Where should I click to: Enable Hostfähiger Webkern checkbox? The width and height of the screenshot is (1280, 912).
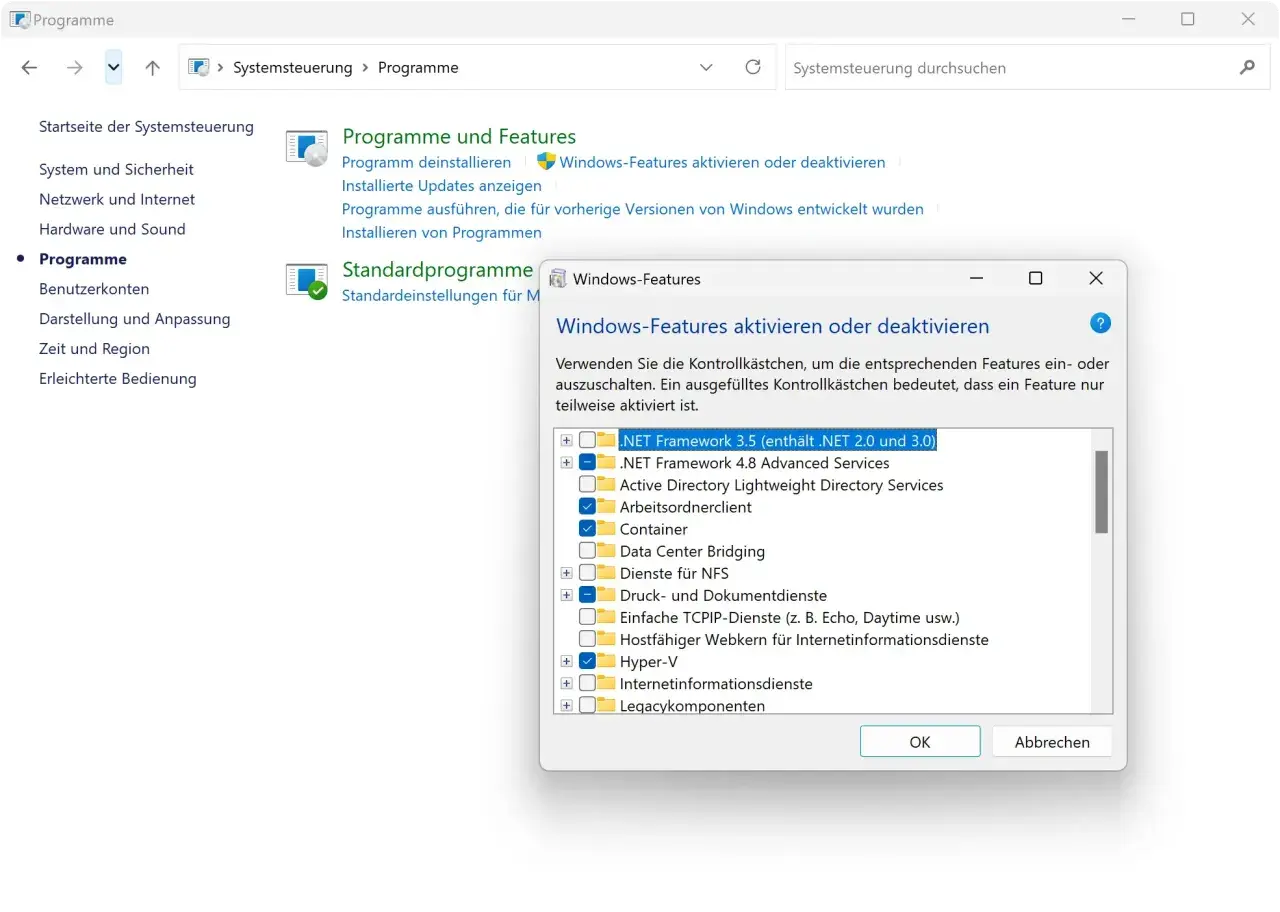tap(587, 639)
